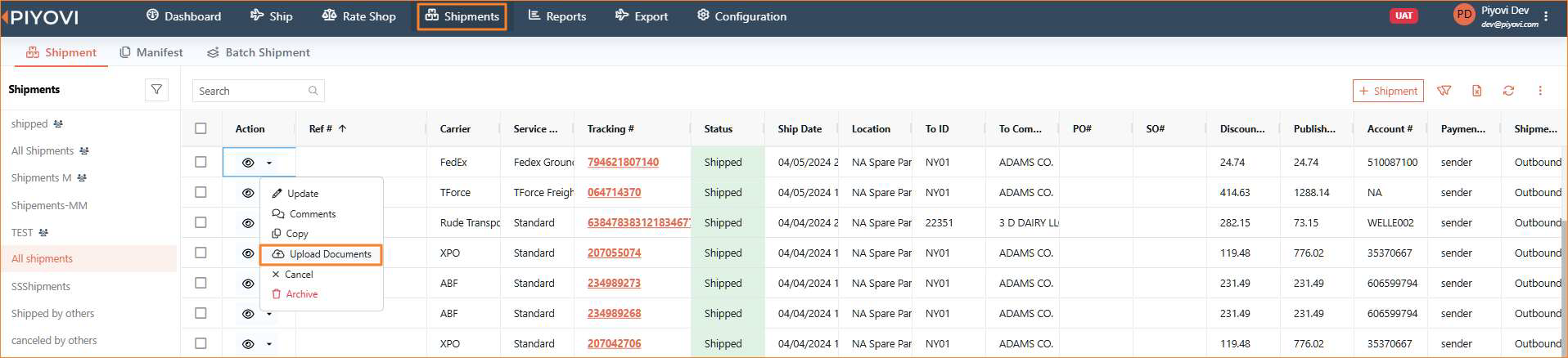Check the FedEx shipment row checkbox
The height and width of the screenshot is (358, 1568).
tap(201, 162)
